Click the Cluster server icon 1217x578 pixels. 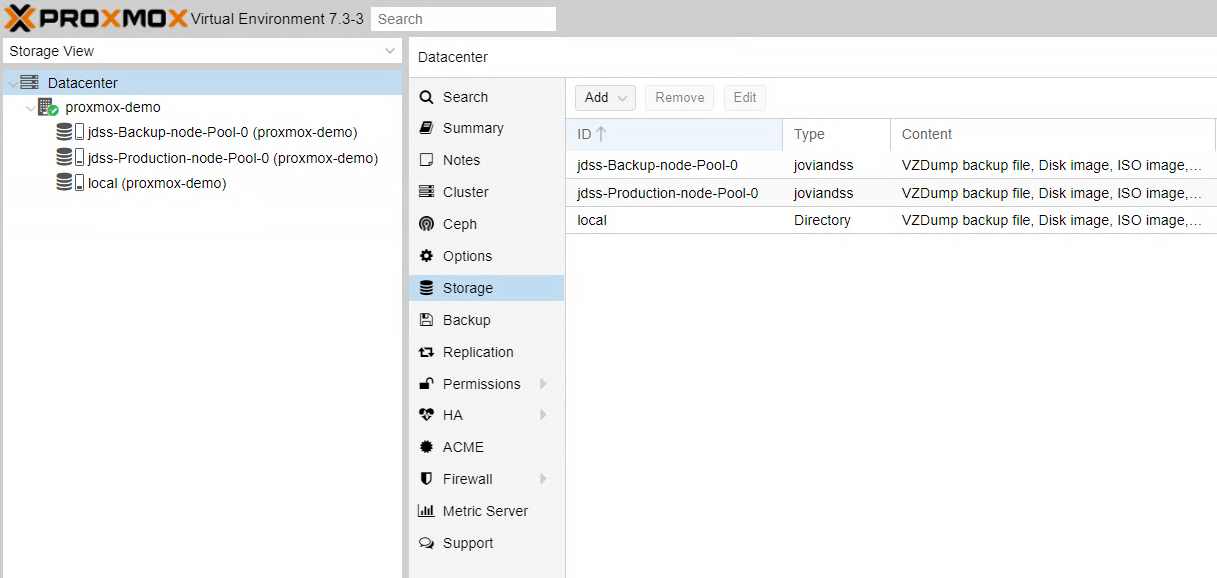(x=426, y=192)
